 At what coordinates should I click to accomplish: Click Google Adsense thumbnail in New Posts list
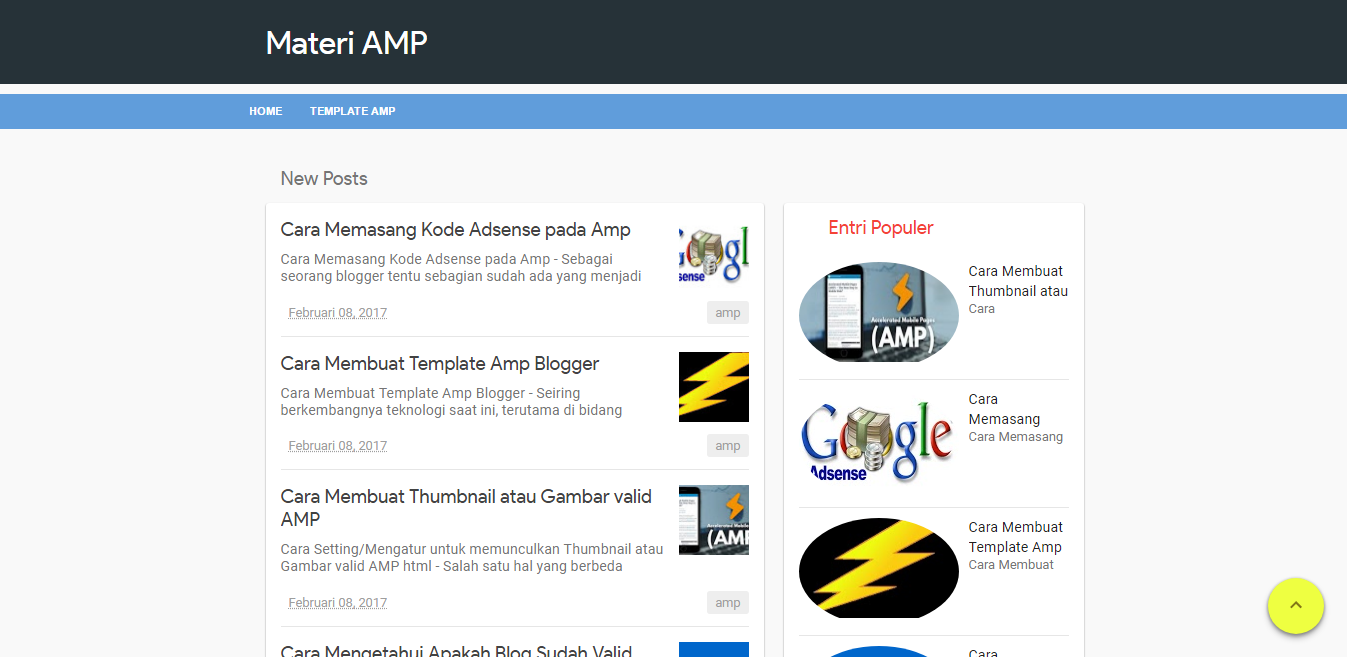[x=714, y=254]
